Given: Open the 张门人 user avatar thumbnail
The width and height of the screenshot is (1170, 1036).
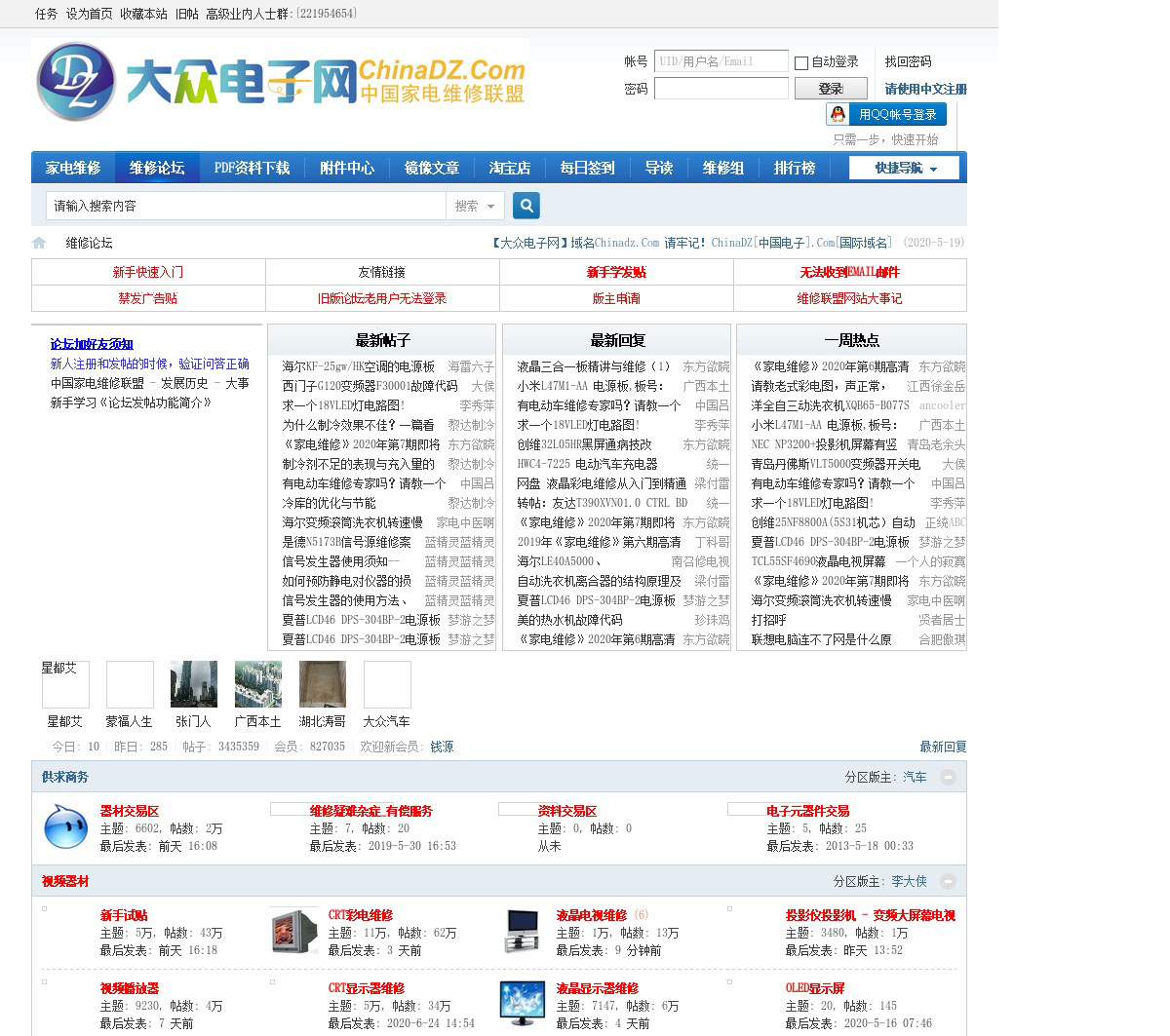Looking at the screenshot, I should 193,684.
